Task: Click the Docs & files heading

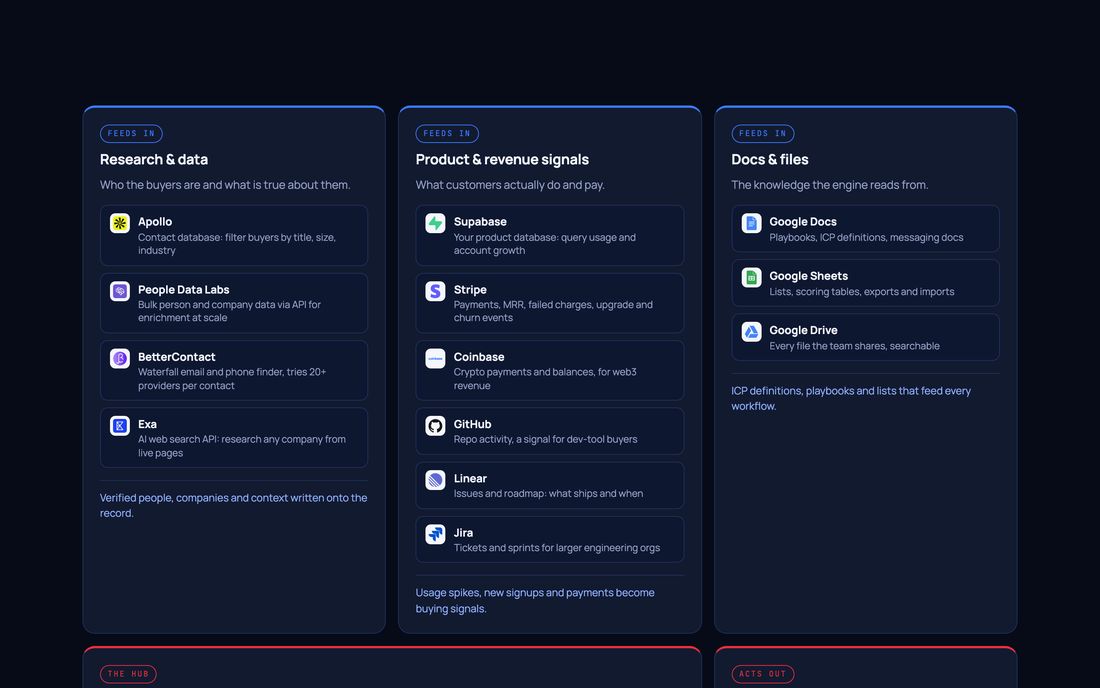Action: point(770,160)
